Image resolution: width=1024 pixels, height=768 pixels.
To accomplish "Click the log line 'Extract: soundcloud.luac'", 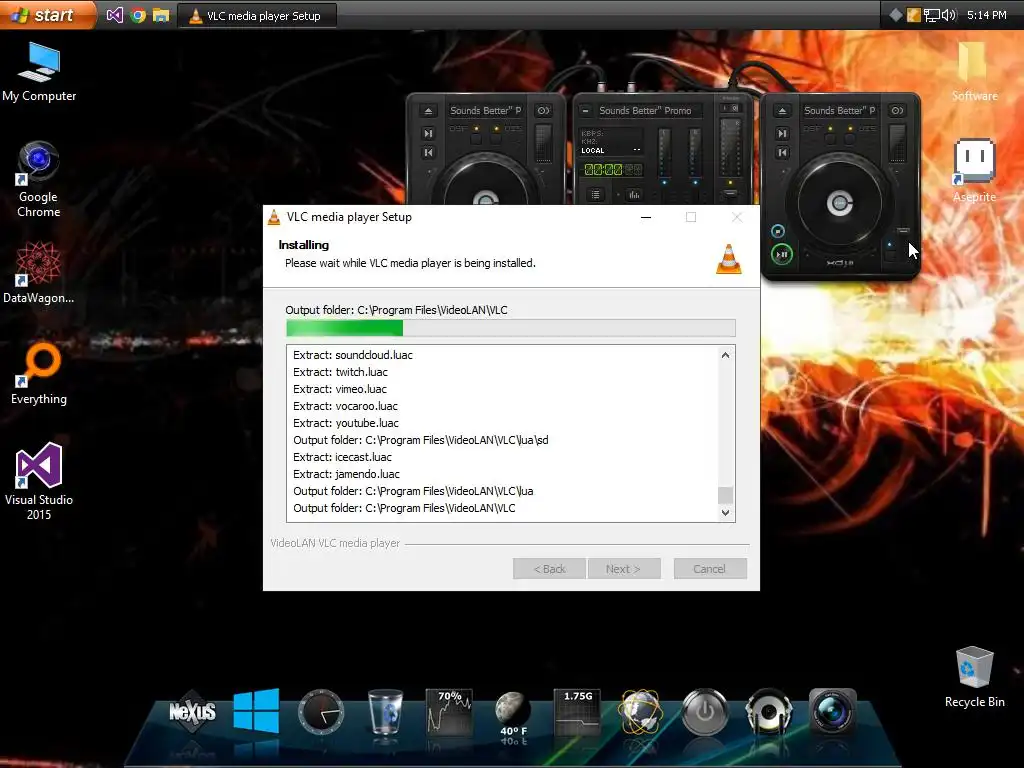I will pos(353,355).
